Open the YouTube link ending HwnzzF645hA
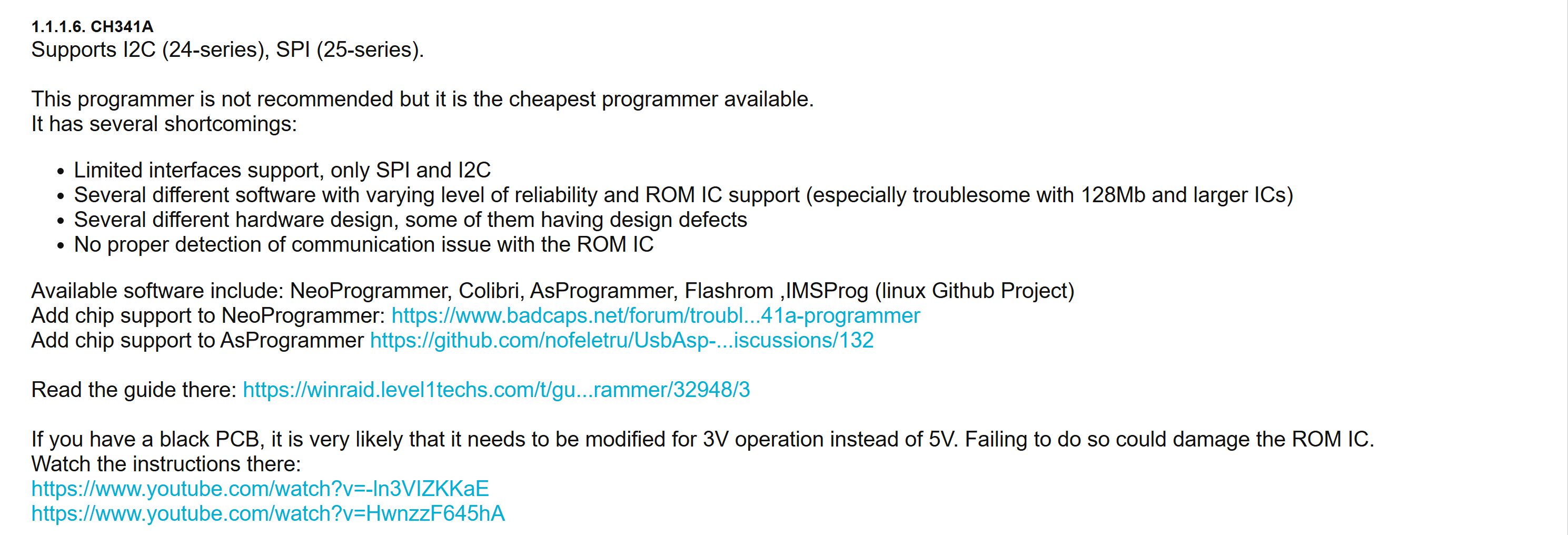The width and height of the screenshot is (1568, 535). (x=268, y=514)
